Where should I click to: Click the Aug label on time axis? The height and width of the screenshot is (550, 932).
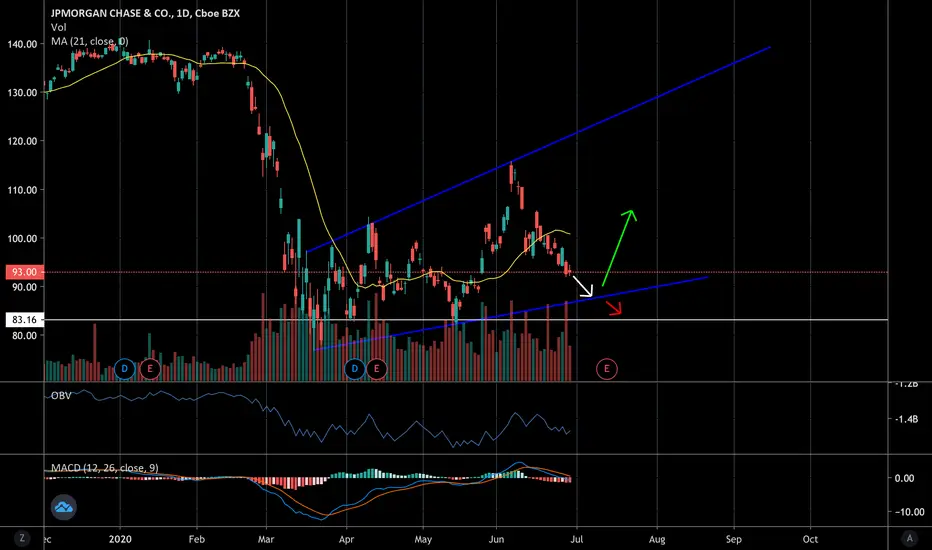coord(657,539)
